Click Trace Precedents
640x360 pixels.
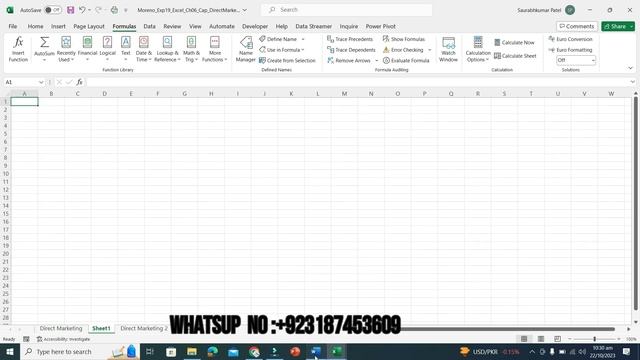350,39
